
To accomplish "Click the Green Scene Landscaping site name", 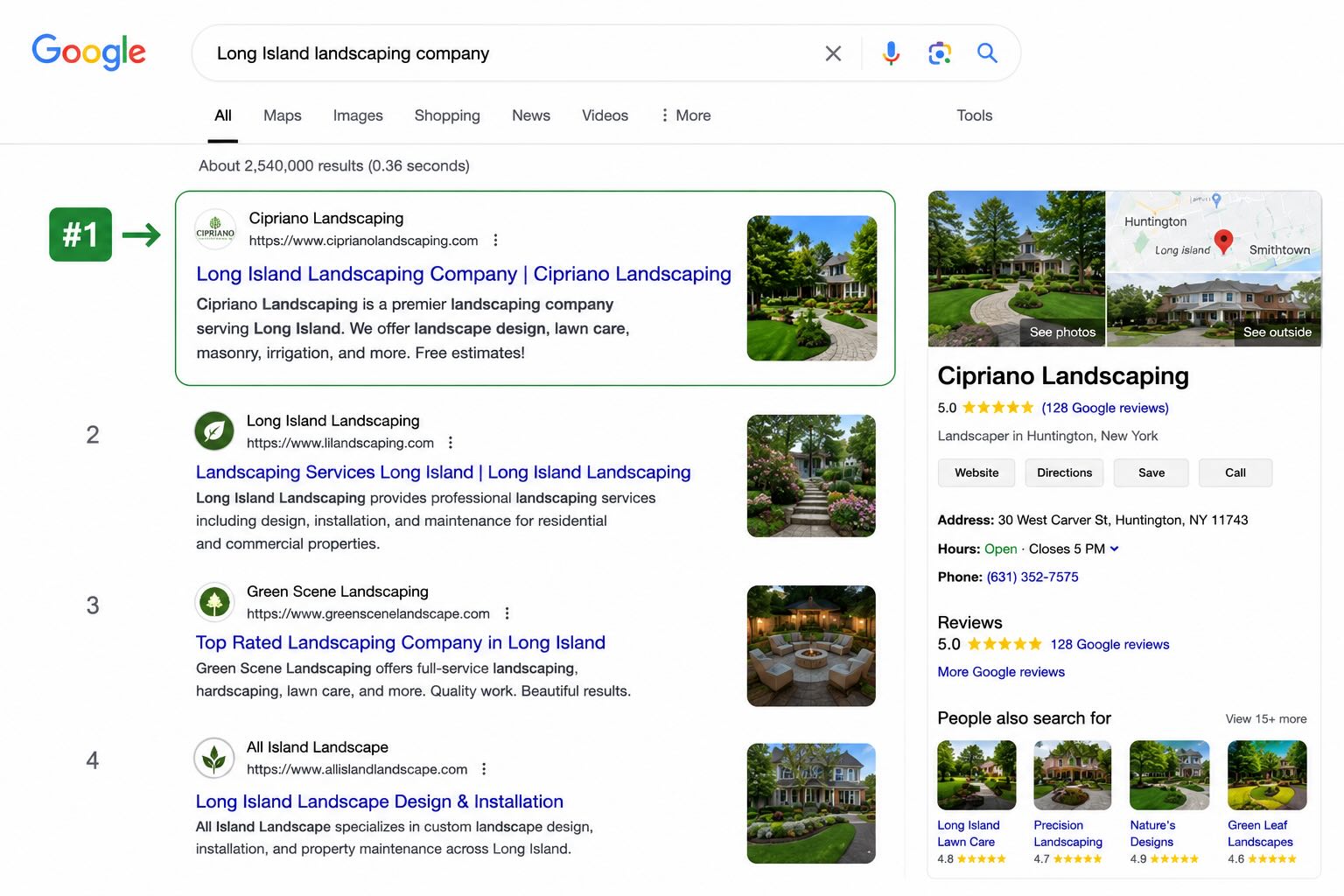I will pyautogui.click(x=338, y=591).
